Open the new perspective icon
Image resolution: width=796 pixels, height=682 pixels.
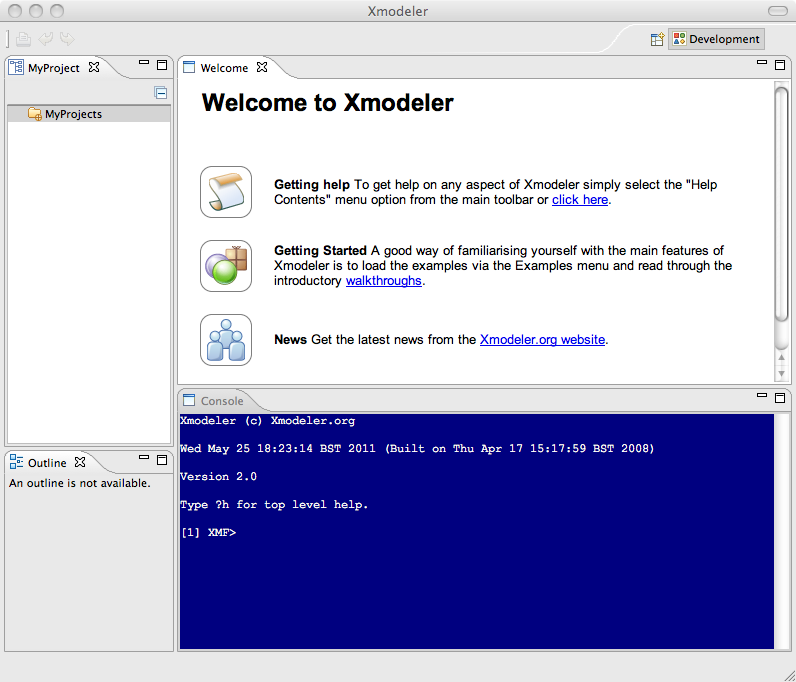pyautogui.click(x=657, y=39)
